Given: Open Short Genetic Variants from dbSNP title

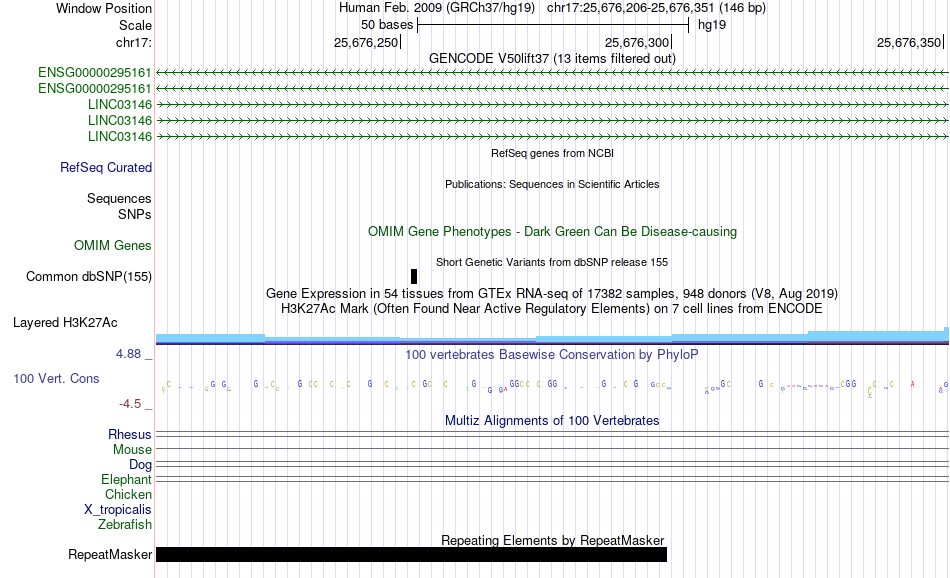Looking at the screenshot, I should [552, 262].
